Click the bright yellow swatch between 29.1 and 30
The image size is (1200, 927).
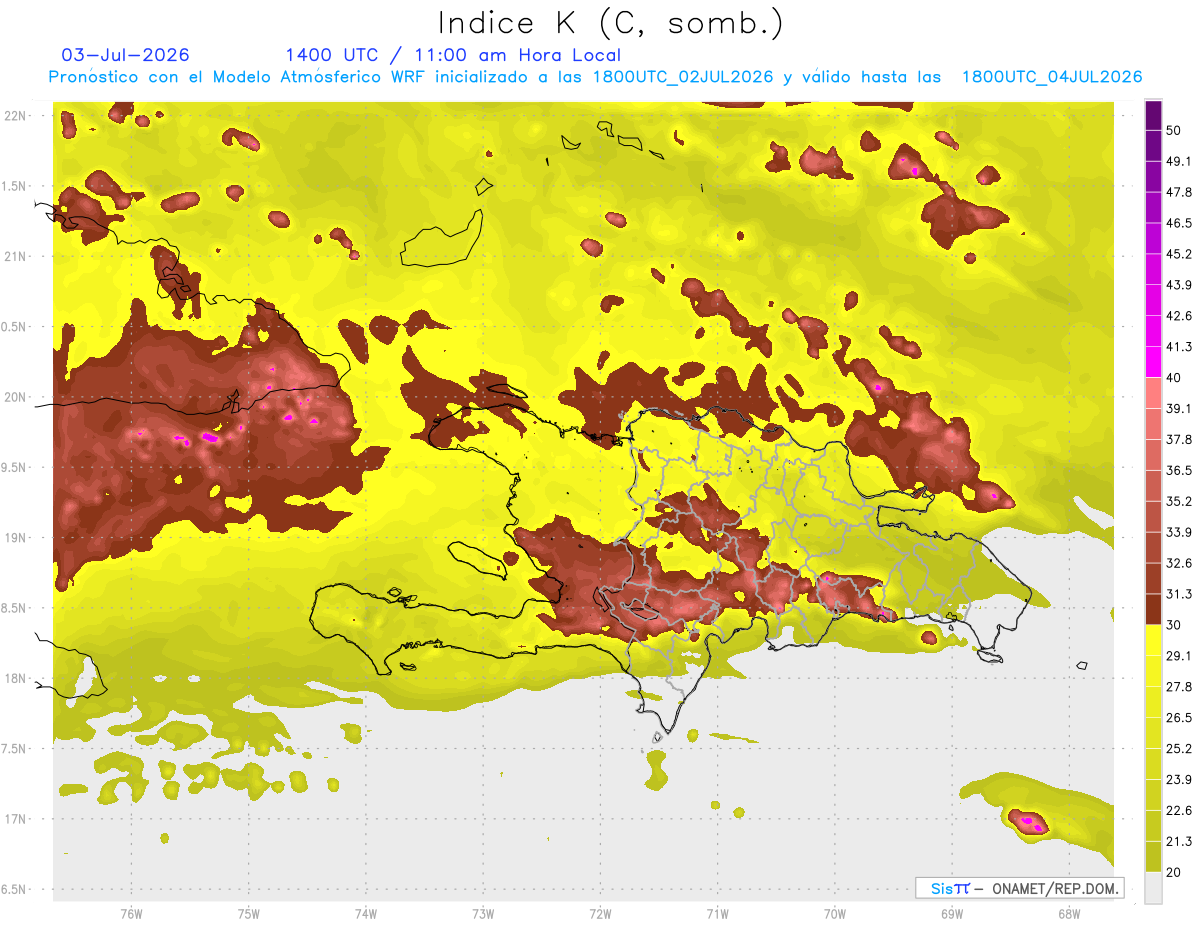[x=1153, y=641]
